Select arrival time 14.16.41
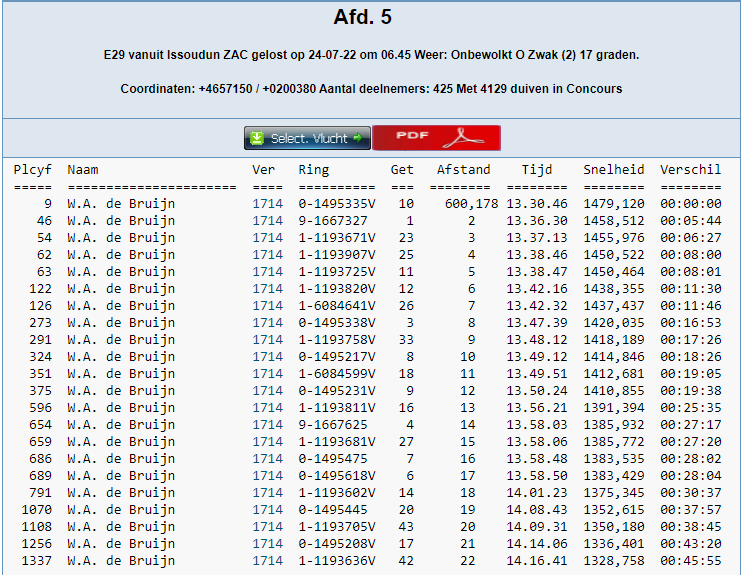 (x=537, y=561)
